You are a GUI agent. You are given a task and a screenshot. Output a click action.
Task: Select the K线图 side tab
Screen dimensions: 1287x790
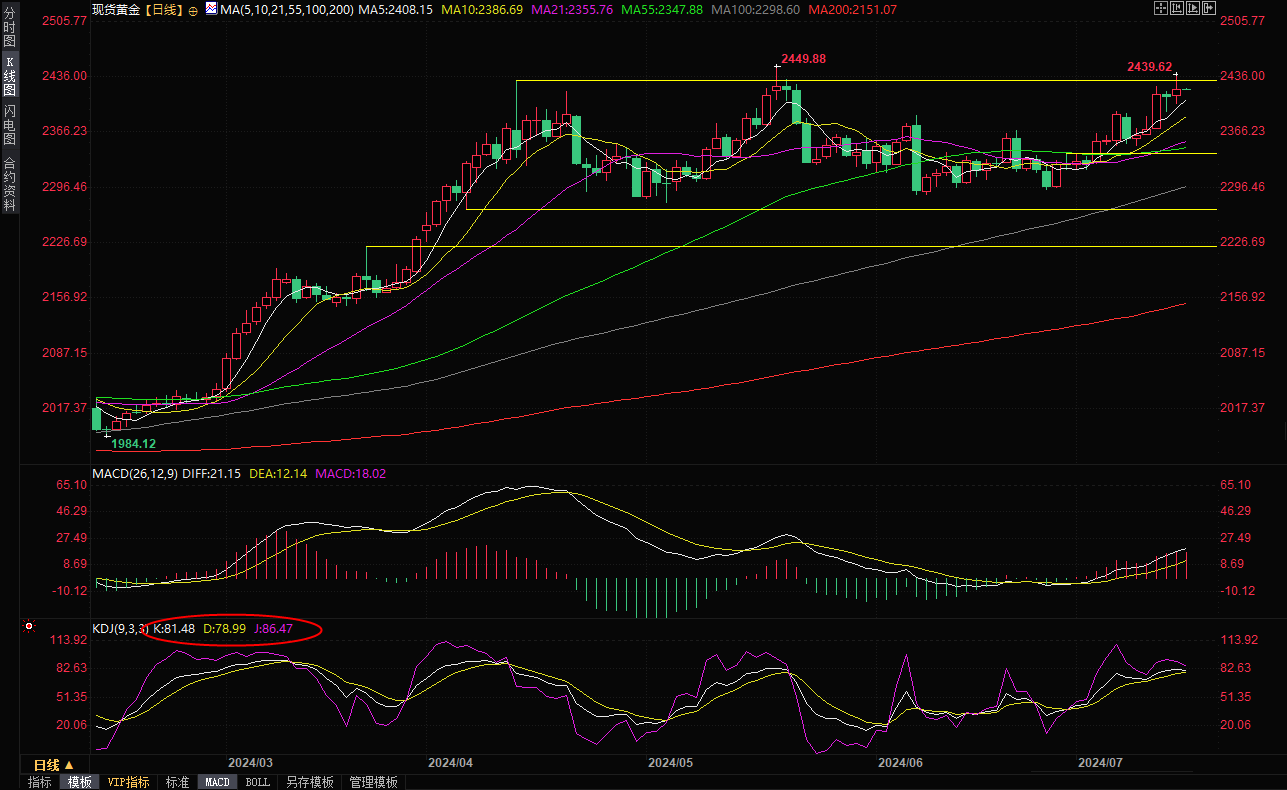pos(9,75)
